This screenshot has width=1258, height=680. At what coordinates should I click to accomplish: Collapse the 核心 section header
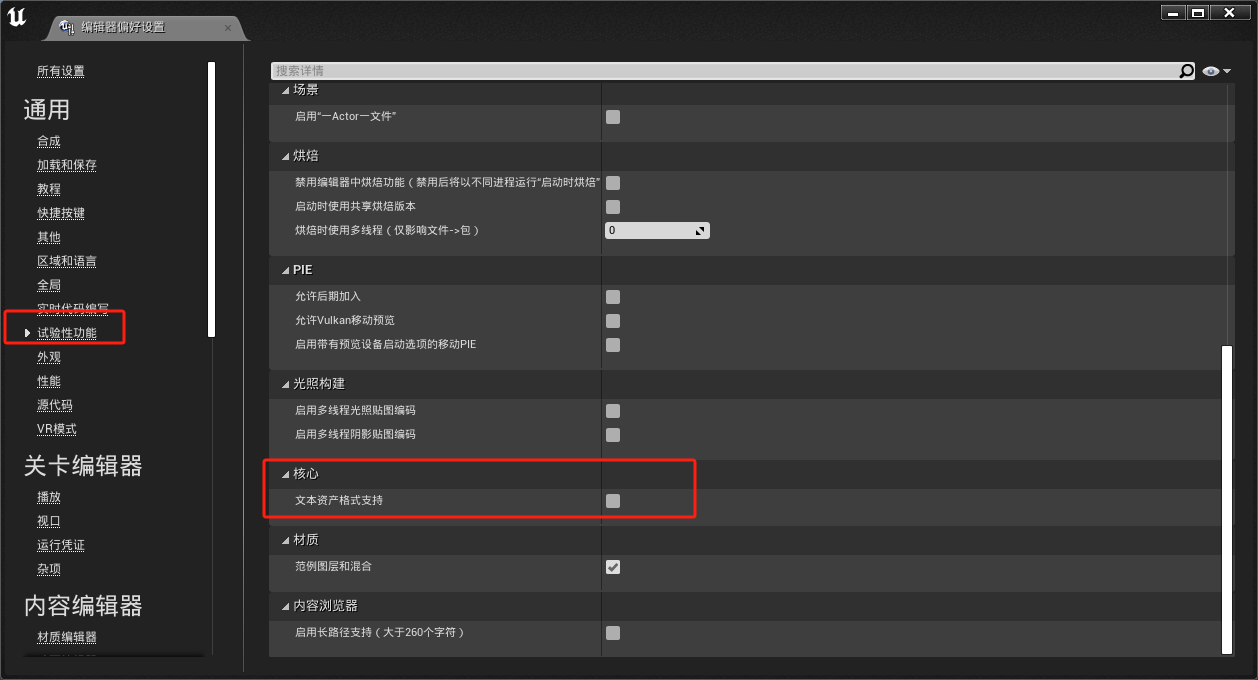coord(285,474)
